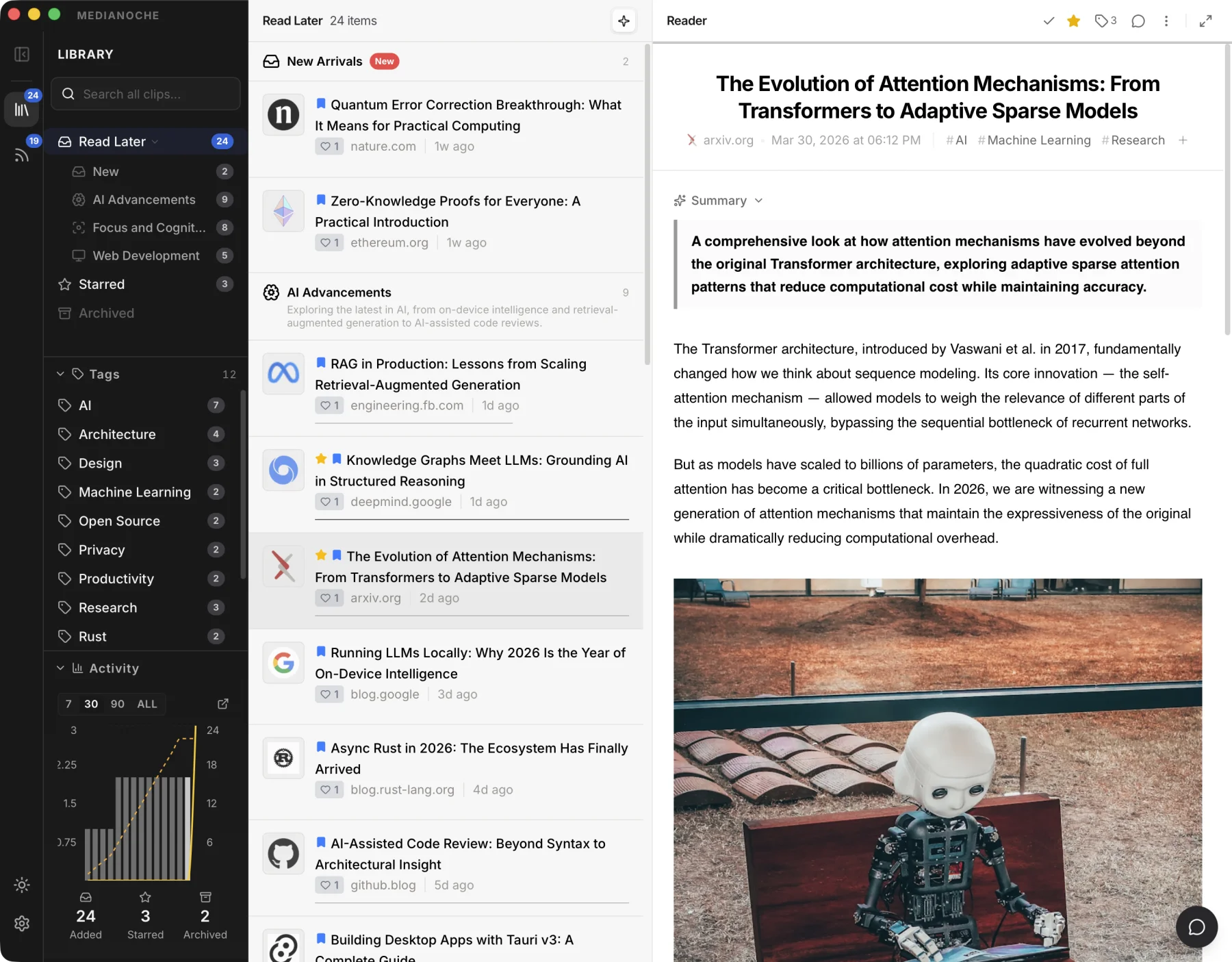Screen dimensions: 1232x962
Task: Expand the Reader to fullscreen with diagonal arrows
Action: point(1205,21)
